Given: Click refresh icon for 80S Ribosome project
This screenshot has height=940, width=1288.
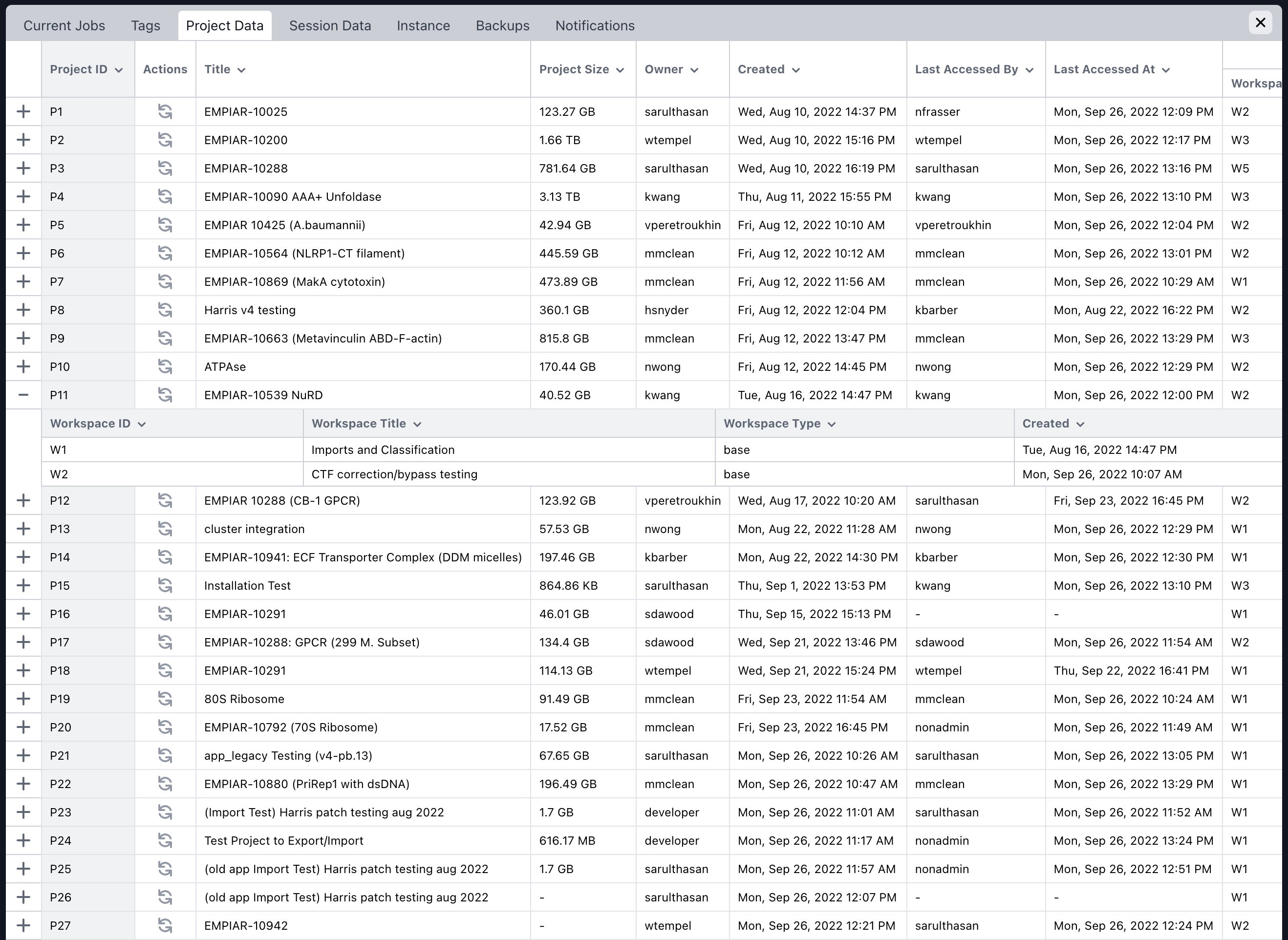Looking at the screenshot, I should 165,699.
